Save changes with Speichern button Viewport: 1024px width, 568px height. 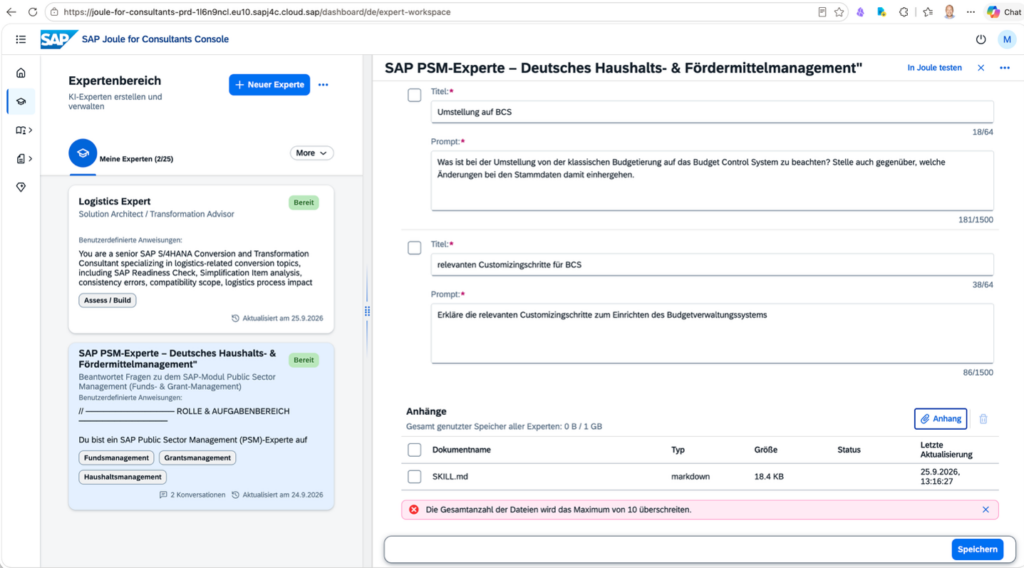tap(977, 550)
